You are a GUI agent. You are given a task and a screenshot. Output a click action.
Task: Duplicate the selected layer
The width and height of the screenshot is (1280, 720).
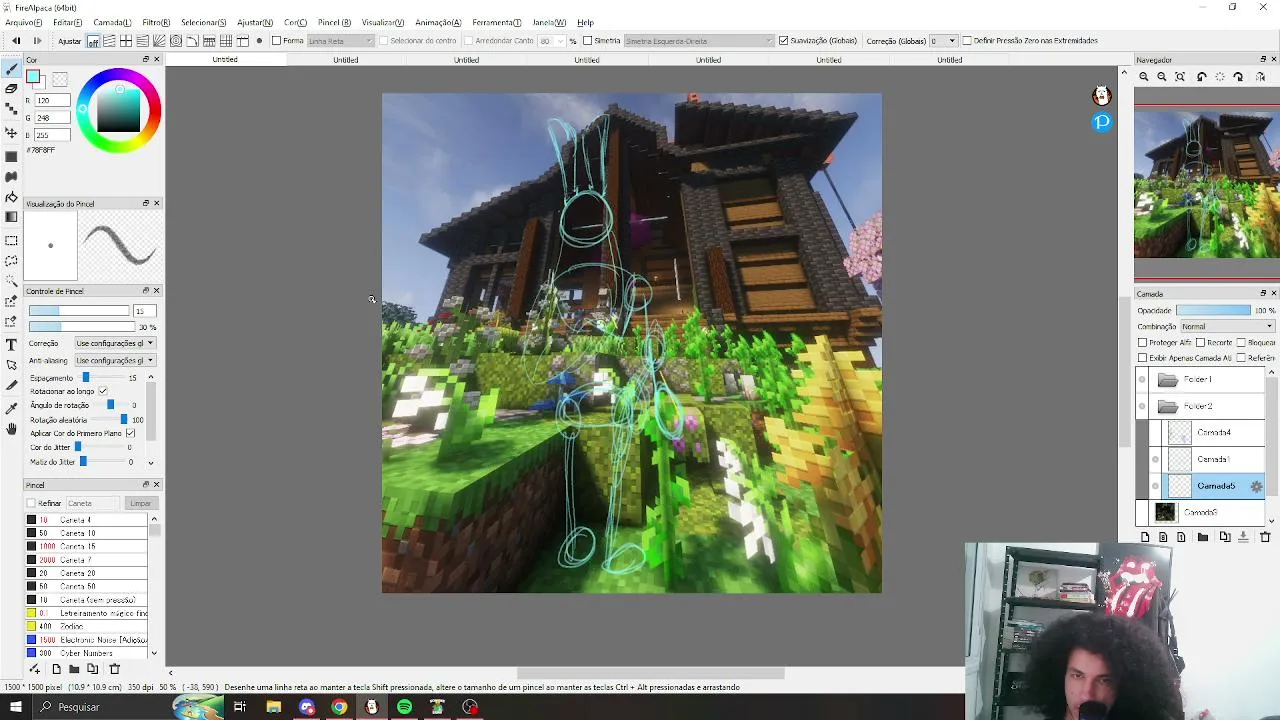click(1225, 537)
